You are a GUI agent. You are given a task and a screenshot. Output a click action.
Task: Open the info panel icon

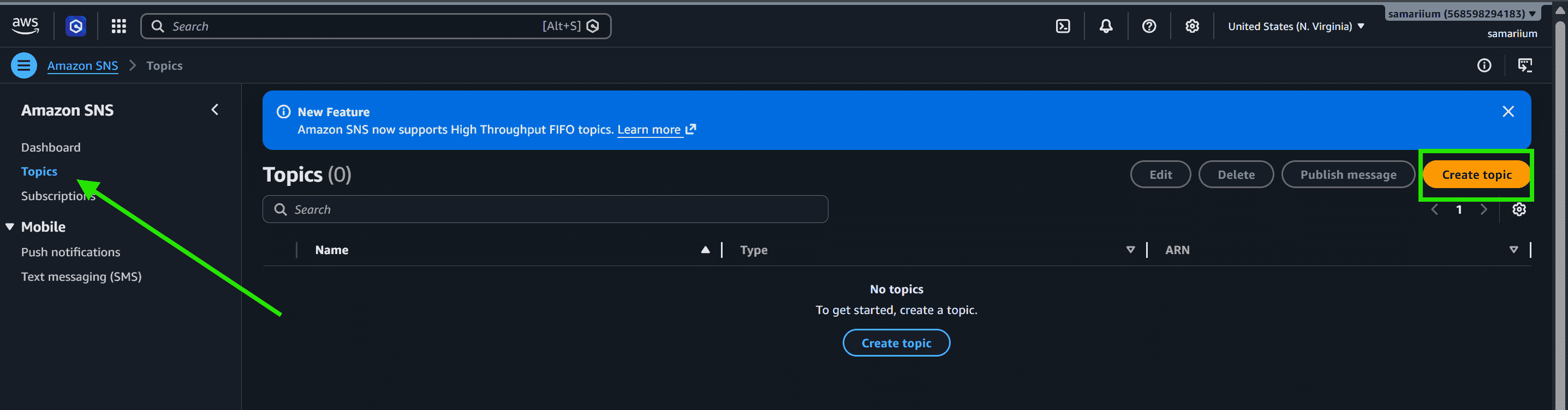[1484, 65]
